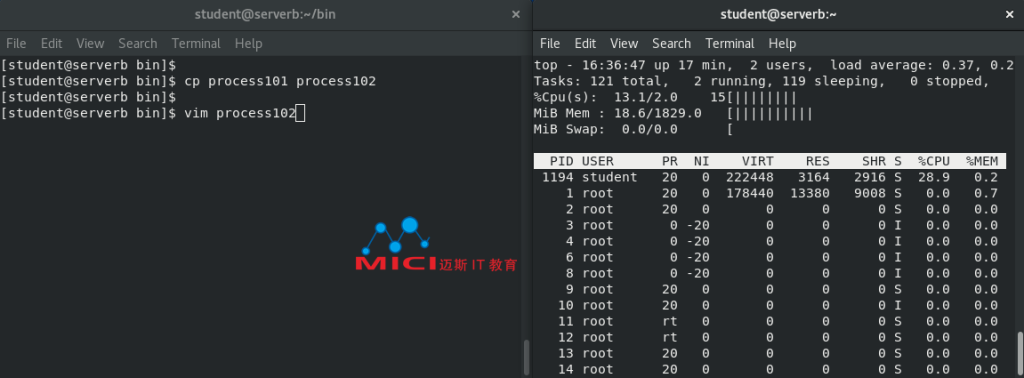Click the %MEM column header
The image size is (1024, 378).
[982, 161]
